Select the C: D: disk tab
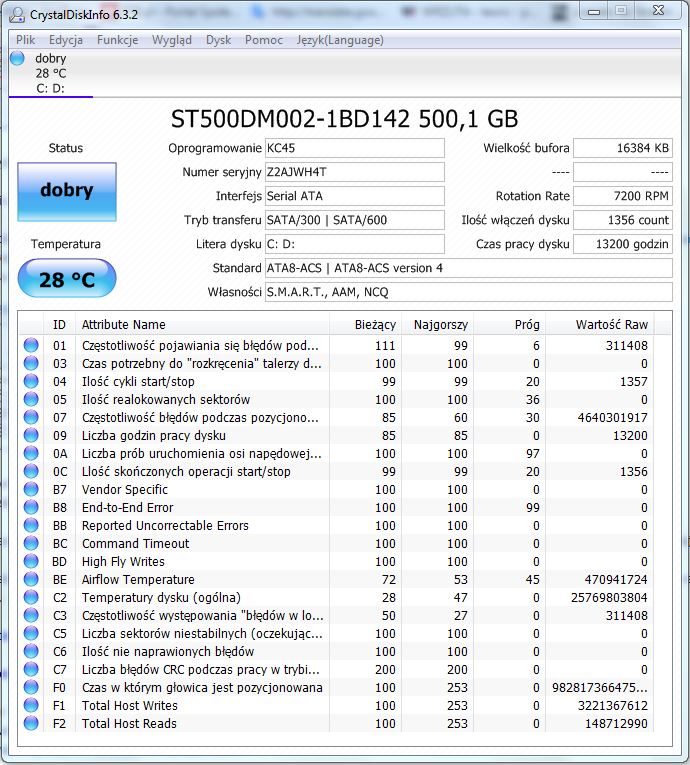 (51, 74)
